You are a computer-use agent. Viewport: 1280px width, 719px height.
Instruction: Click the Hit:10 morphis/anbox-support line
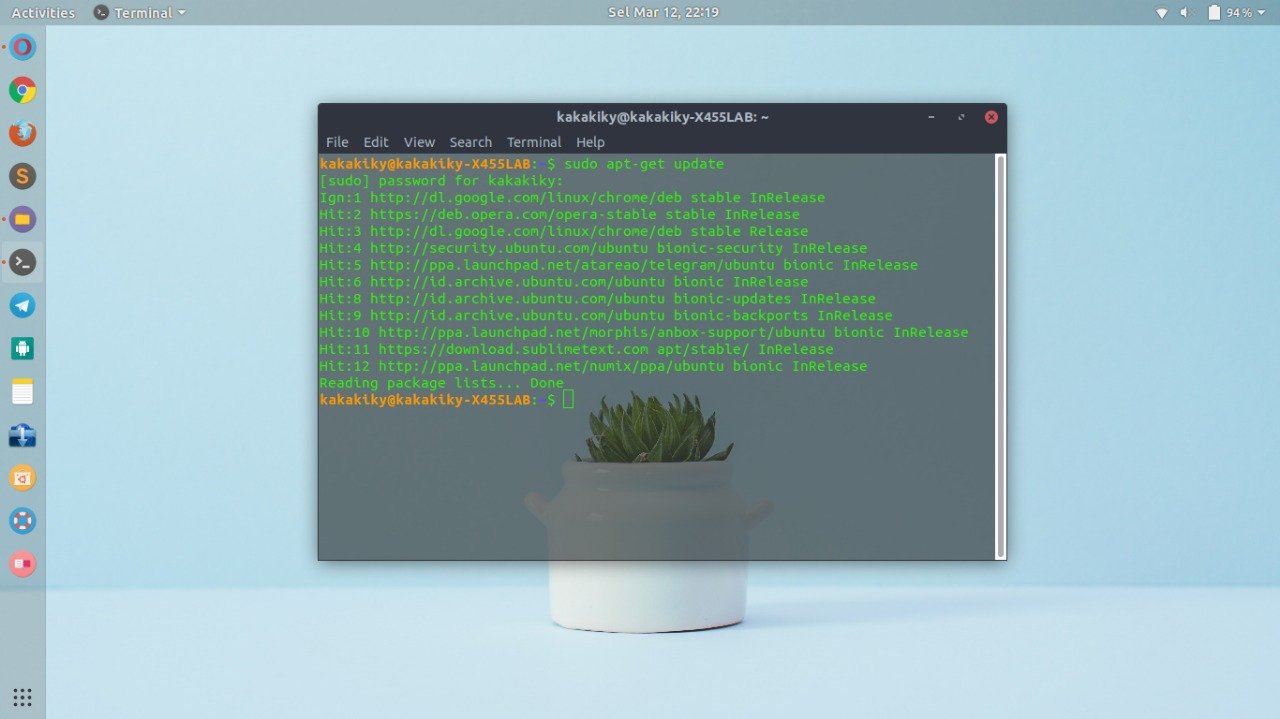[x=644, y=333]
